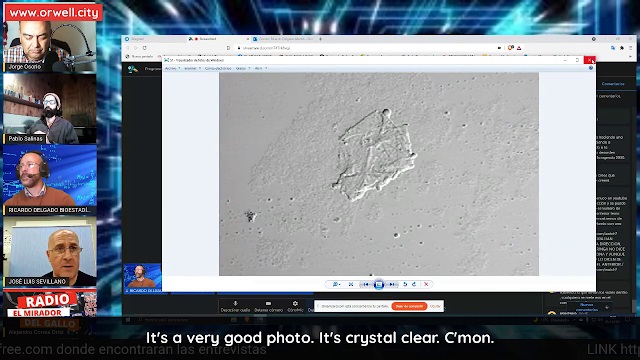Open the Abrir menu
The width and height of the screenshot is (640, 360).
(x=260, y=69)
